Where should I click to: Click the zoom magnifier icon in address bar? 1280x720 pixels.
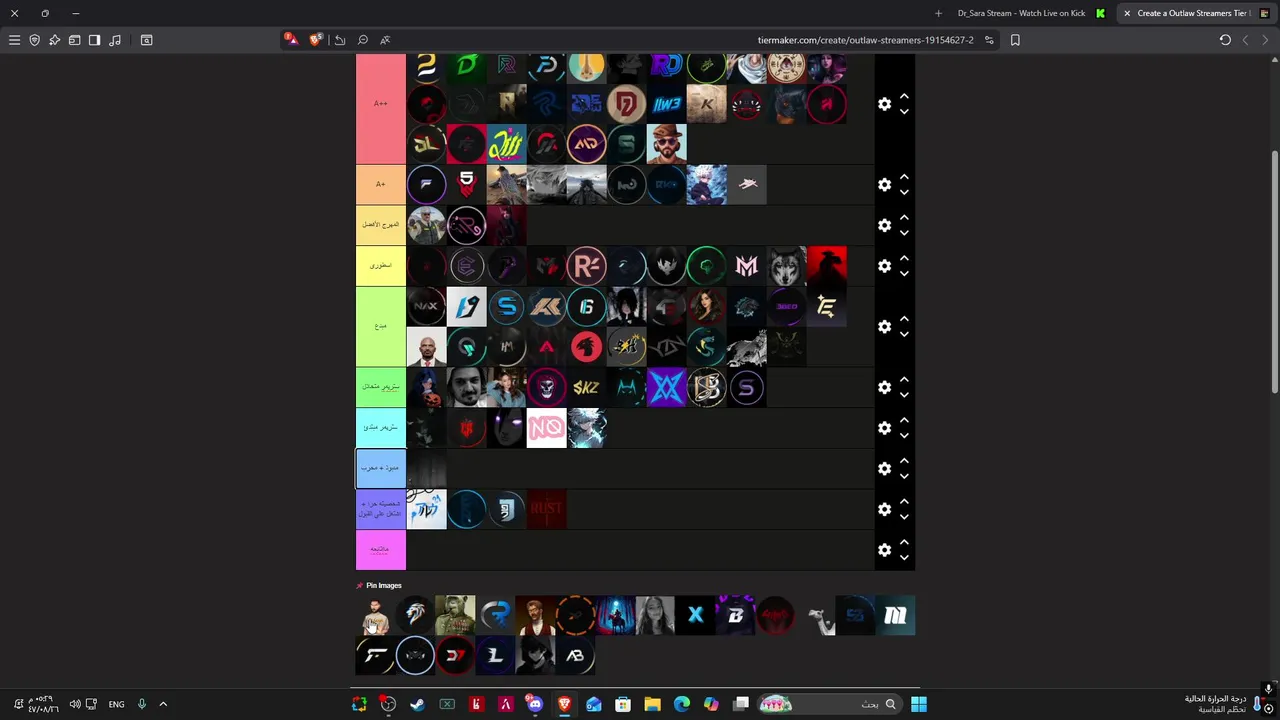[362, 40]
